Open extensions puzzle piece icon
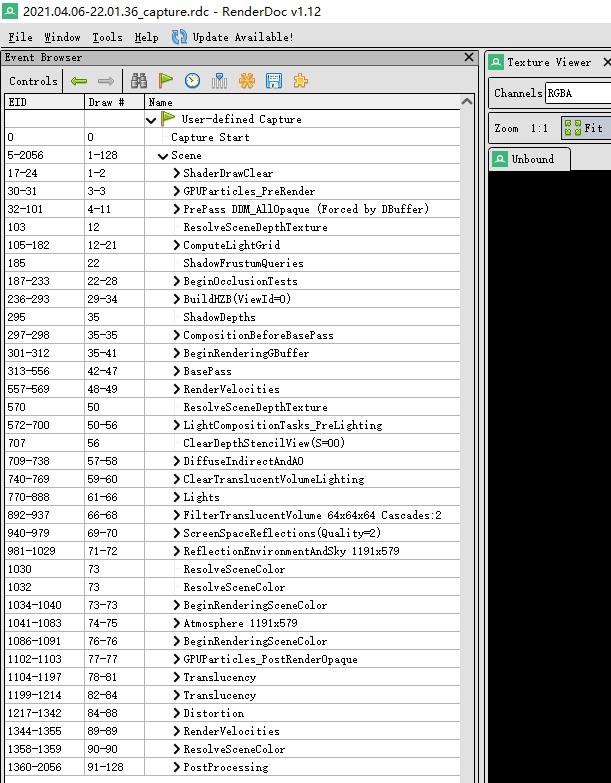The image size is (611, 783). (301, 80)
